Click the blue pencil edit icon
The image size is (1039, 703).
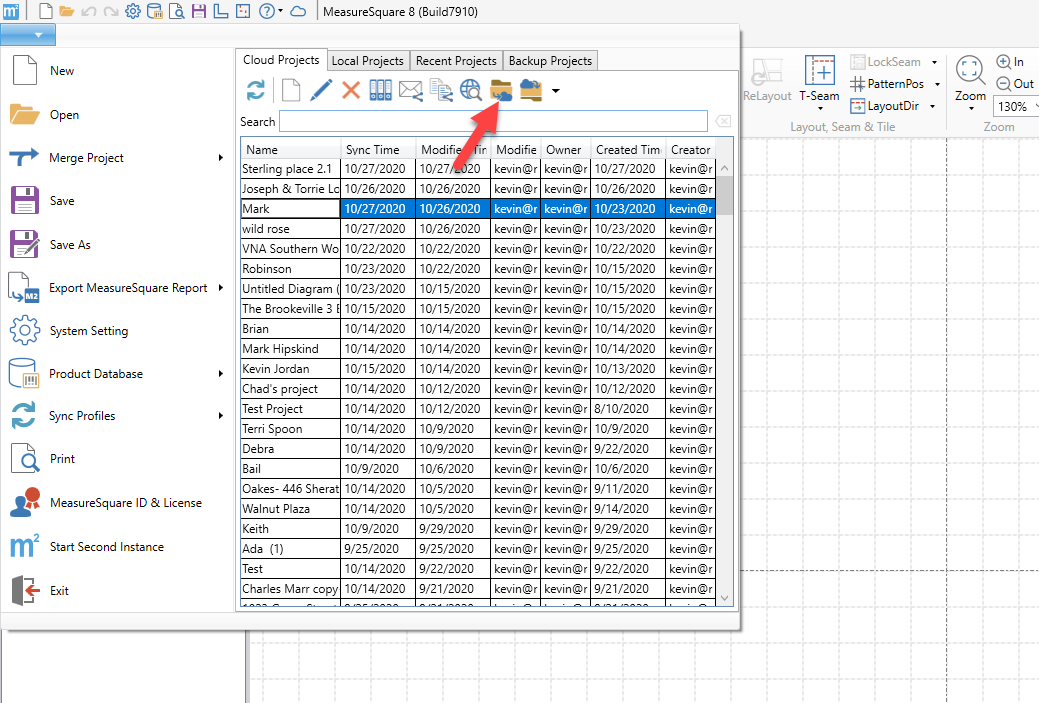pyautogui.click(x=321, y=90)
